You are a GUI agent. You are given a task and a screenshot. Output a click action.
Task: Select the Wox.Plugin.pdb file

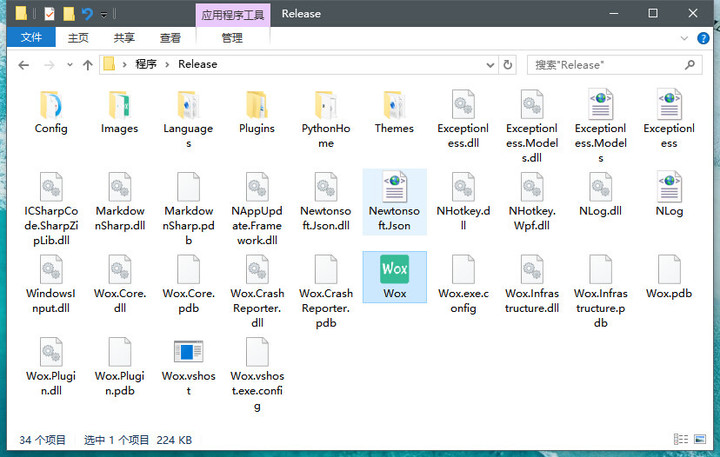coord(119,367)
